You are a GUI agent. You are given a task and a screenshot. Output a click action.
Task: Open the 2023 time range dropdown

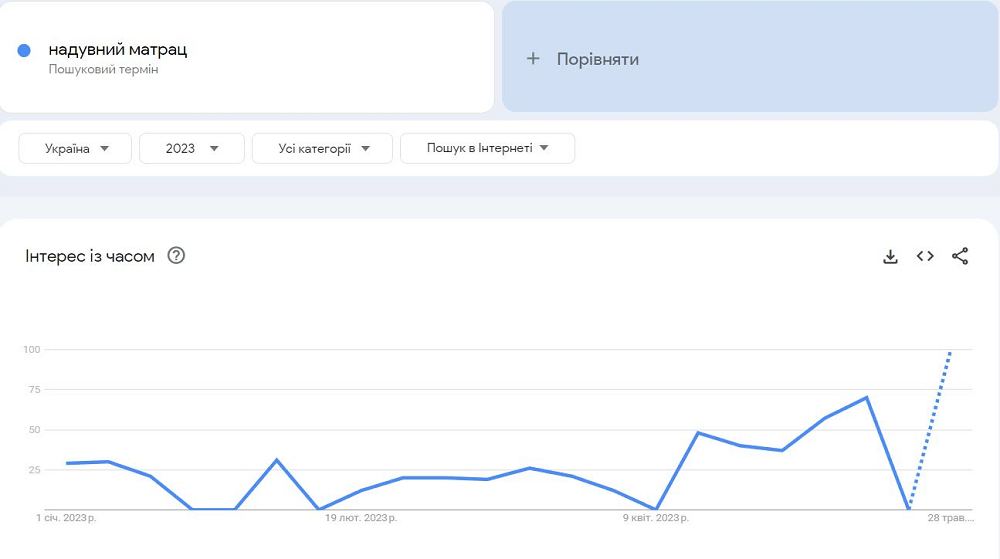192,148
